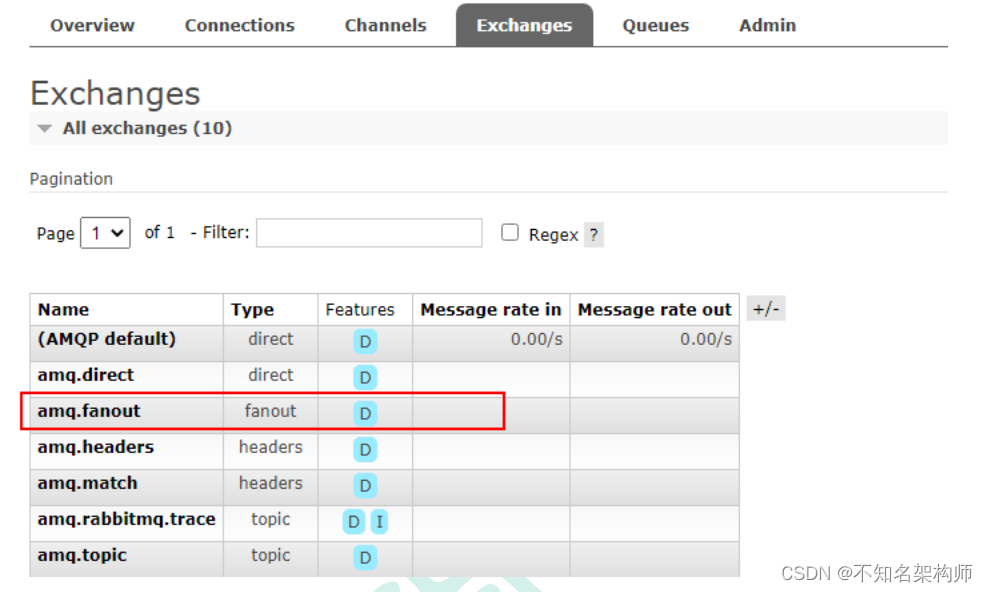
Task: Click the +/- column toggle button
Action: click(766, 309)
